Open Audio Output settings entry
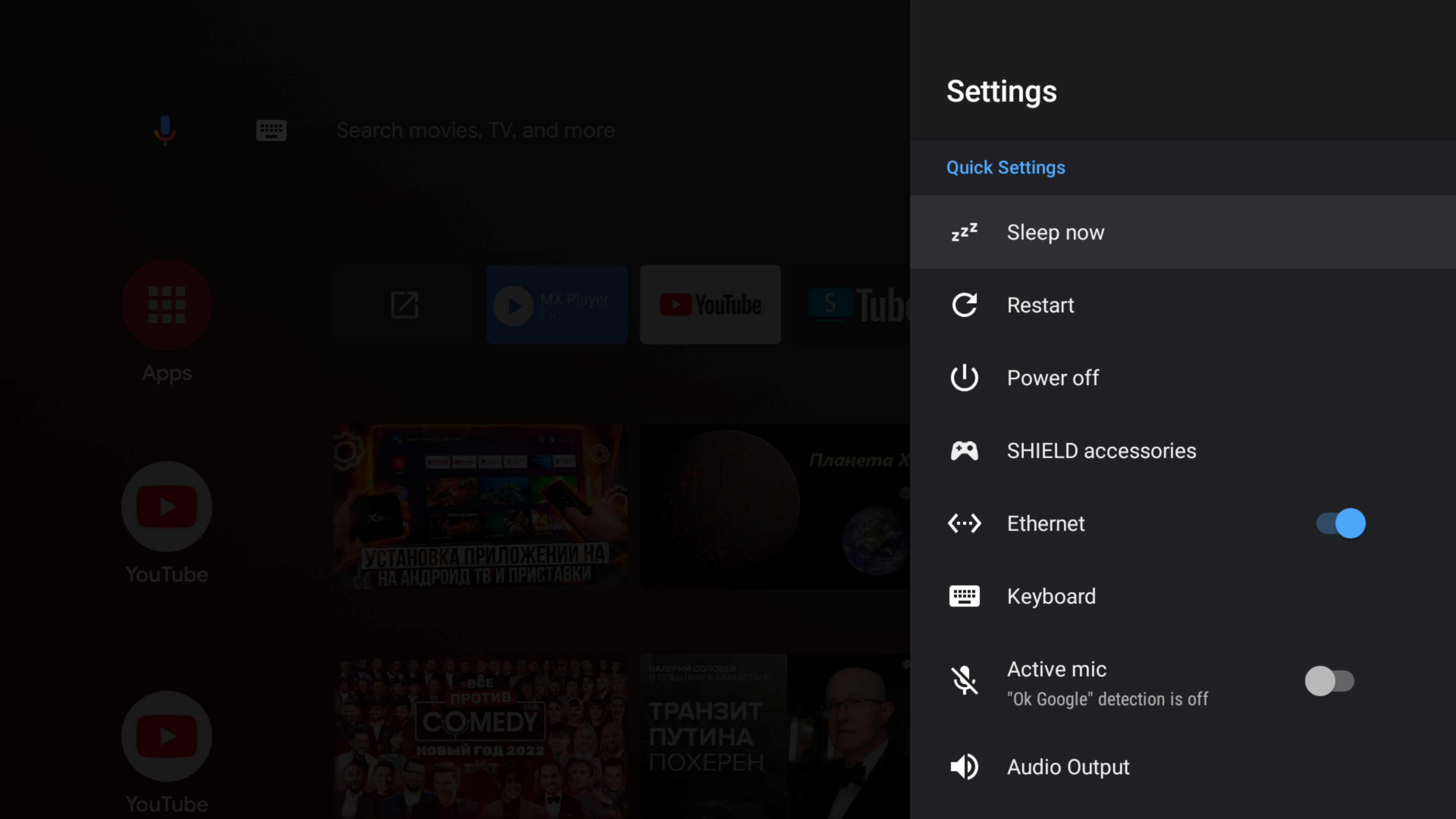The height and width of the screenshot is (819, 1456). 1183,767
